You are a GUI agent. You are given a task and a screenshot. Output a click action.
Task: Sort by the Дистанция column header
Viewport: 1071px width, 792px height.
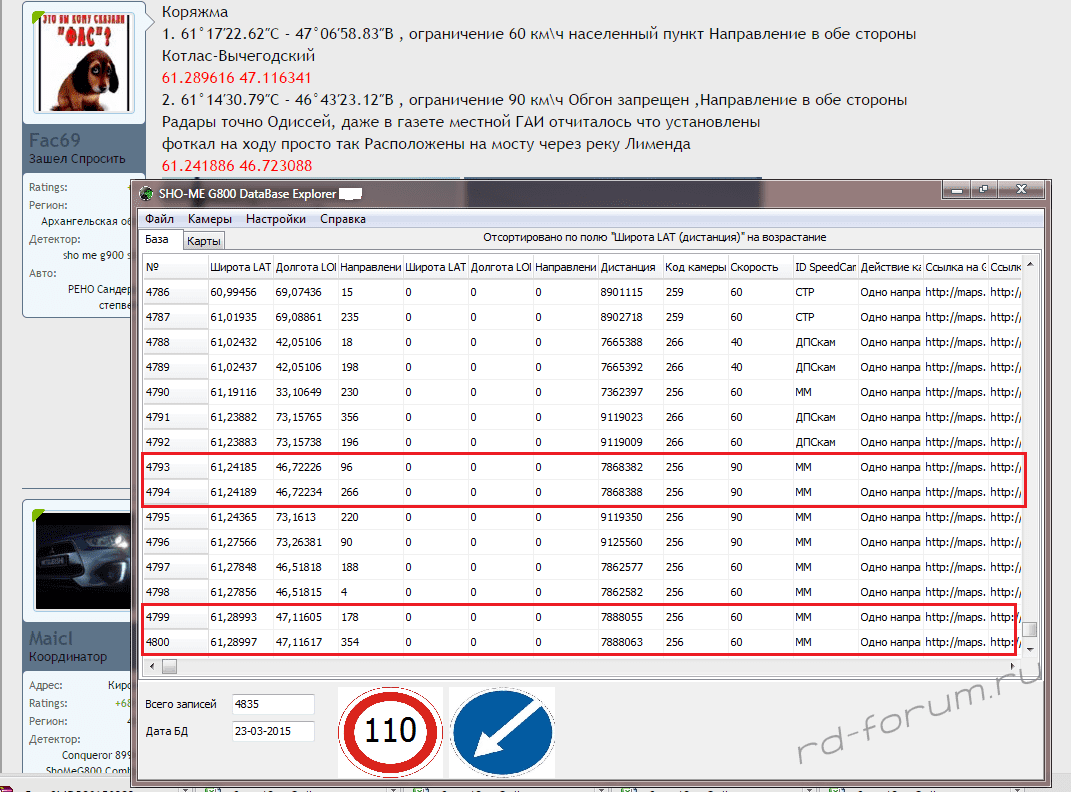(x=628, y=267)
